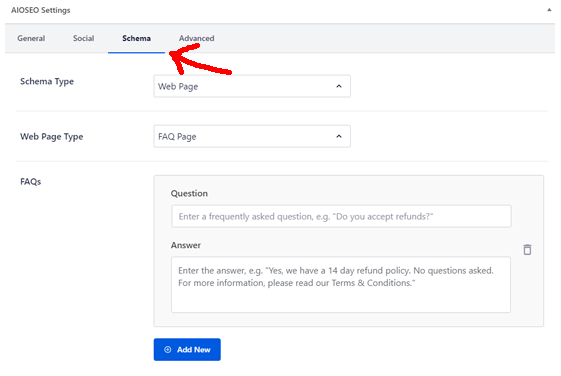Focus the Answer text area

point(341,285)
